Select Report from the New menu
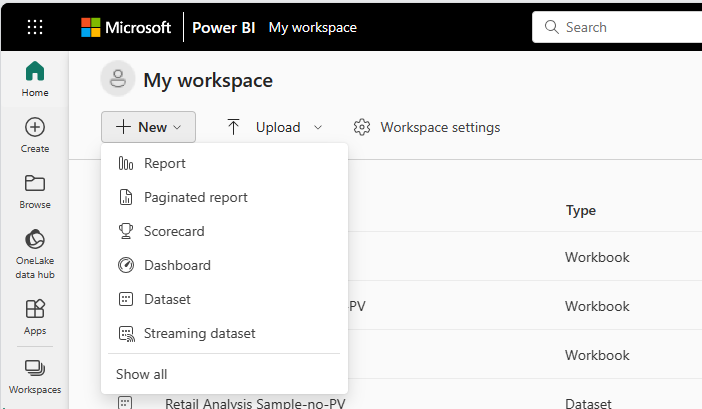Screen dimensions: 702x409 [x=165, y=163]
